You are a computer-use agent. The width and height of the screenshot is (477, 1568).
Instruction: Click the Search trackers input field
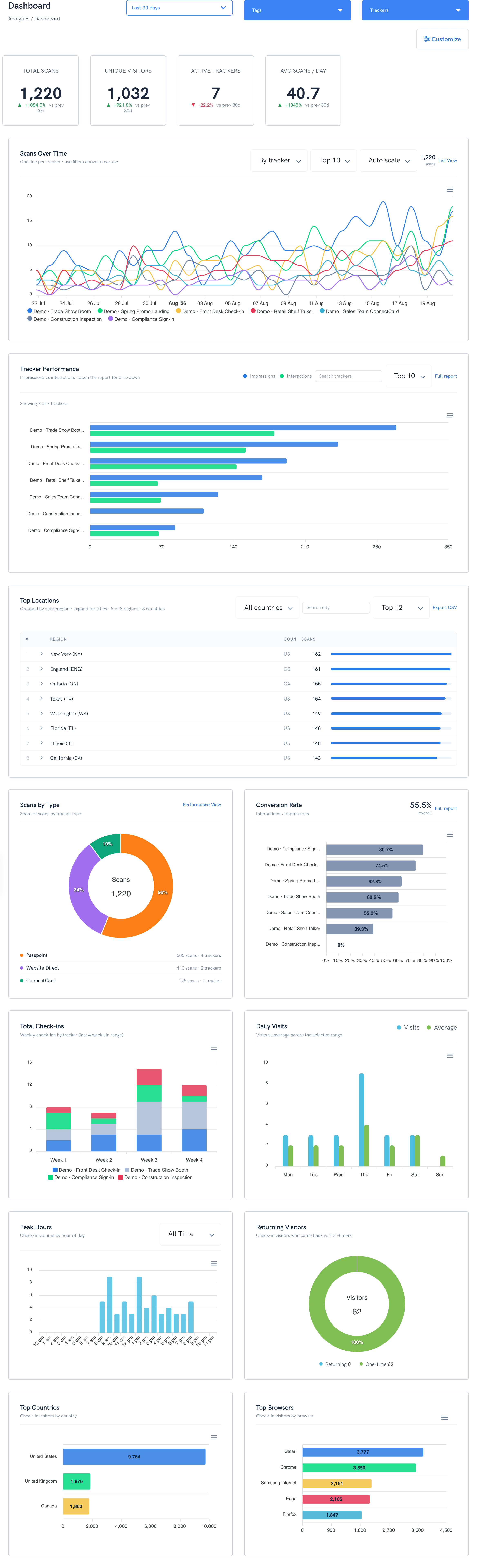[x=349, y=376]
